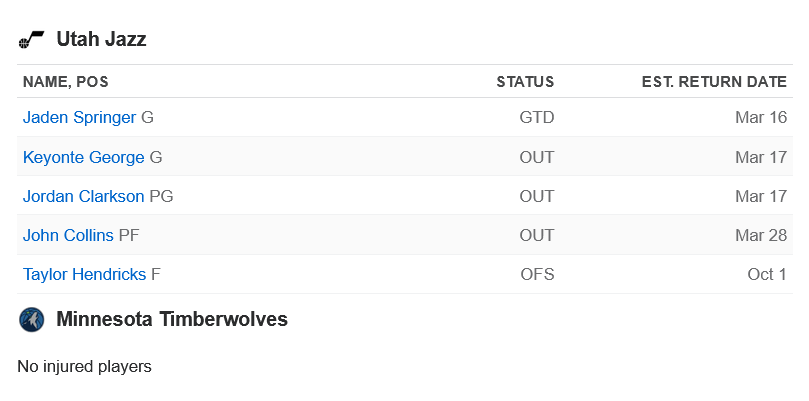The width and height of the screenshot is (809, 401).
Task: Click Jordan Clarkson's Mar 17 return date
Action: tap(761, 196)
